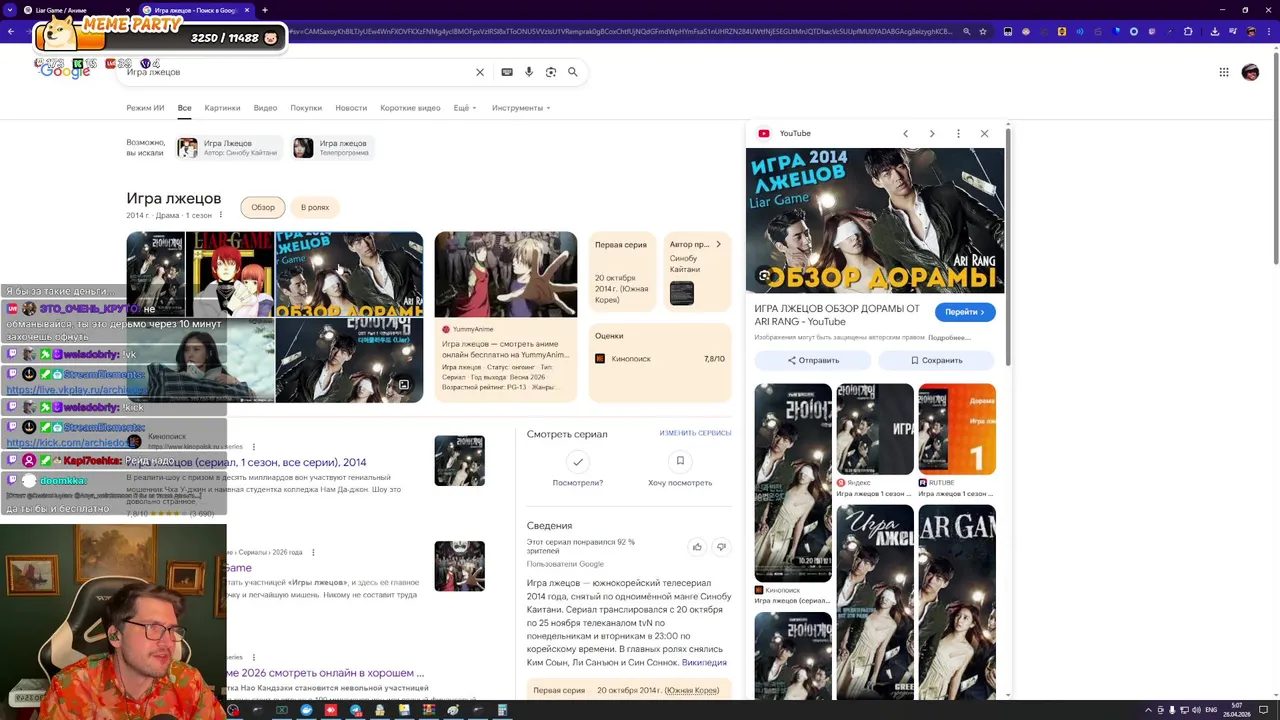Open the Google account avatar menu

click(x=1250, y=72)
